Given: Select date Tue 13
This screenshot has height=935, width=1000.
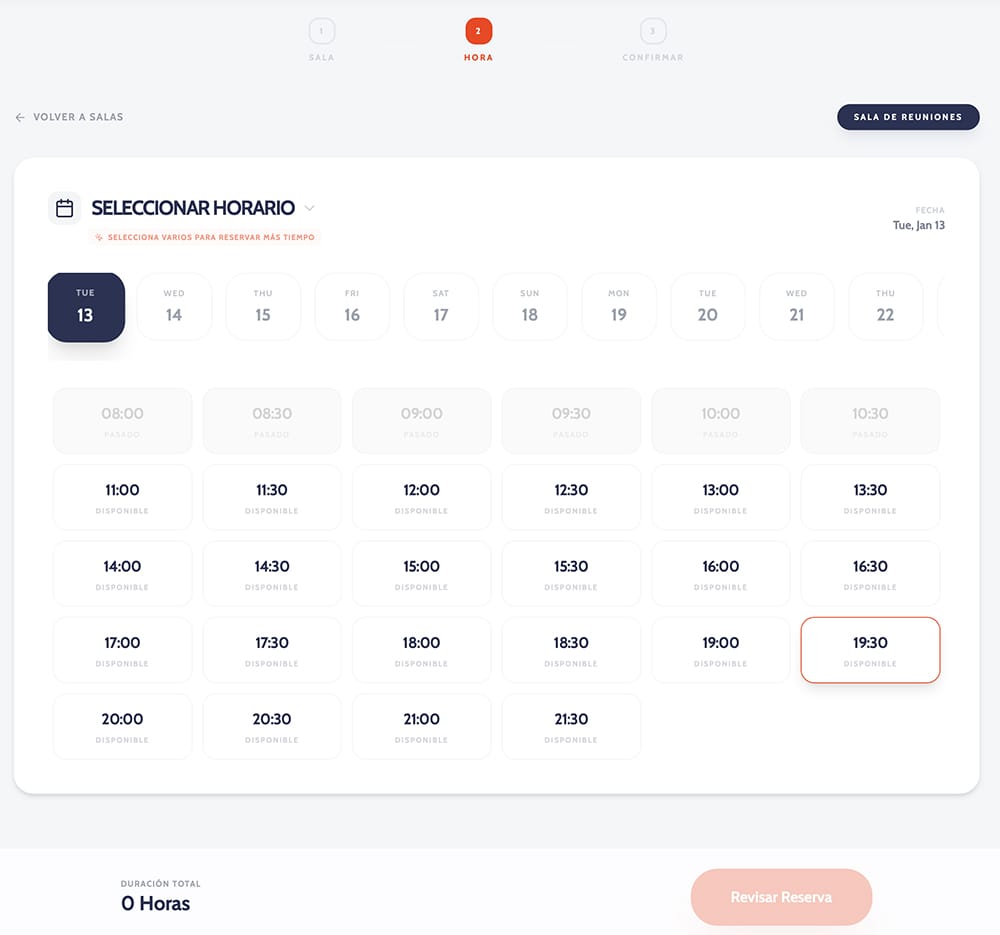Looking at the screenshot, I should tap(86, 307).
